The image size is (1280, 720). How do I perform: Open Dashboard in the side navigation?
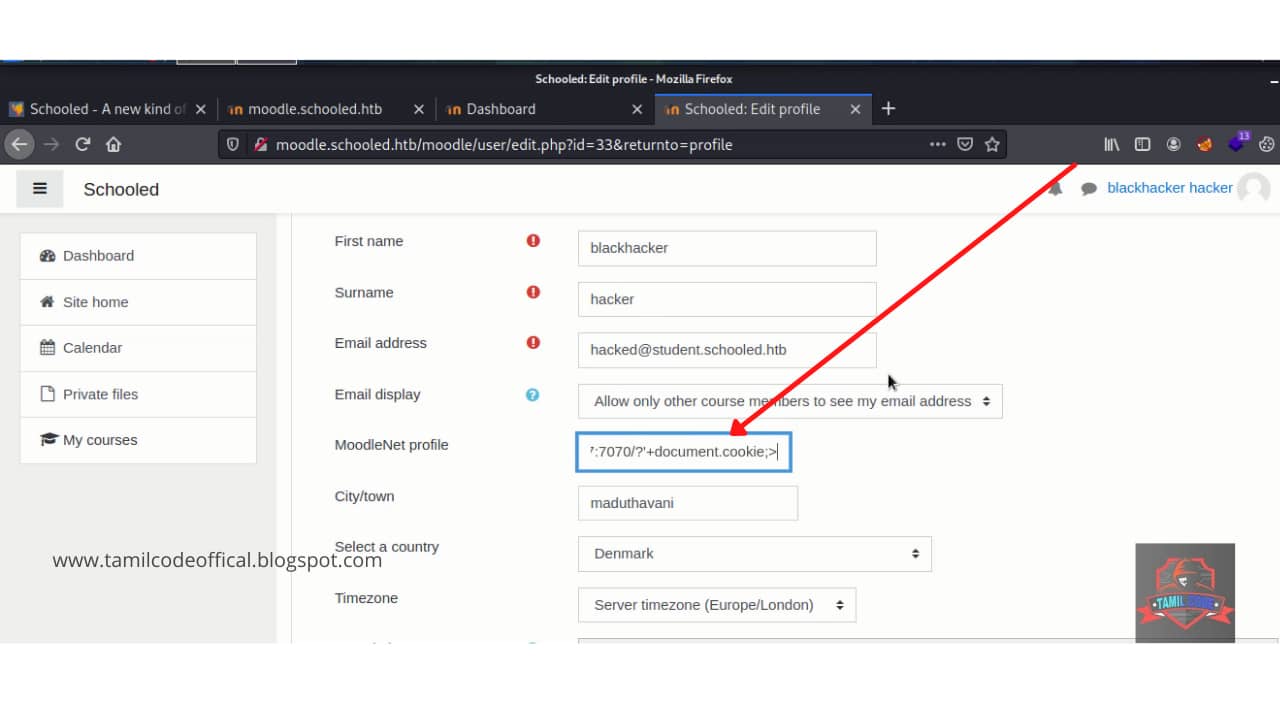[x=138, y=256]
